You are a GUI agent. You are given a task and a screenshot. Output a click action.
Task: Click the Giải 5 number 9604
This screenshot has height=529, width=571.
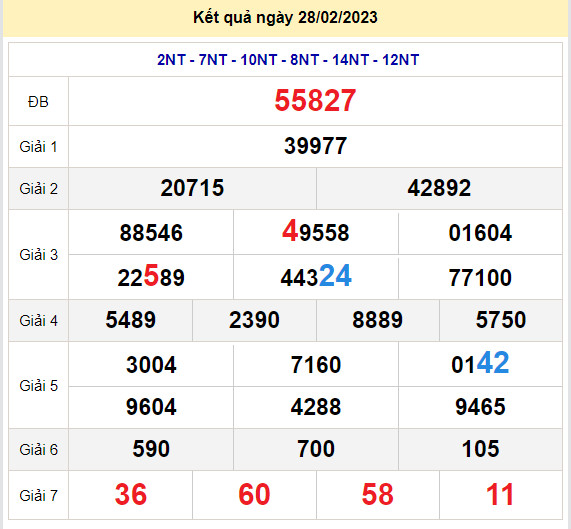coord(151,407)
